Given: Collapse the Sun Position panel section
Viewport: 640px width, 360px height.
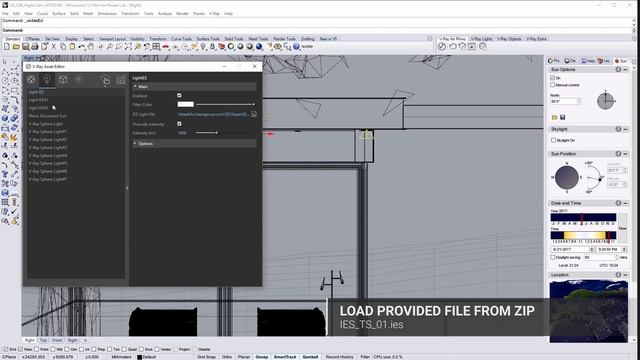Looking at the screenshot, I should pos(626,154).
